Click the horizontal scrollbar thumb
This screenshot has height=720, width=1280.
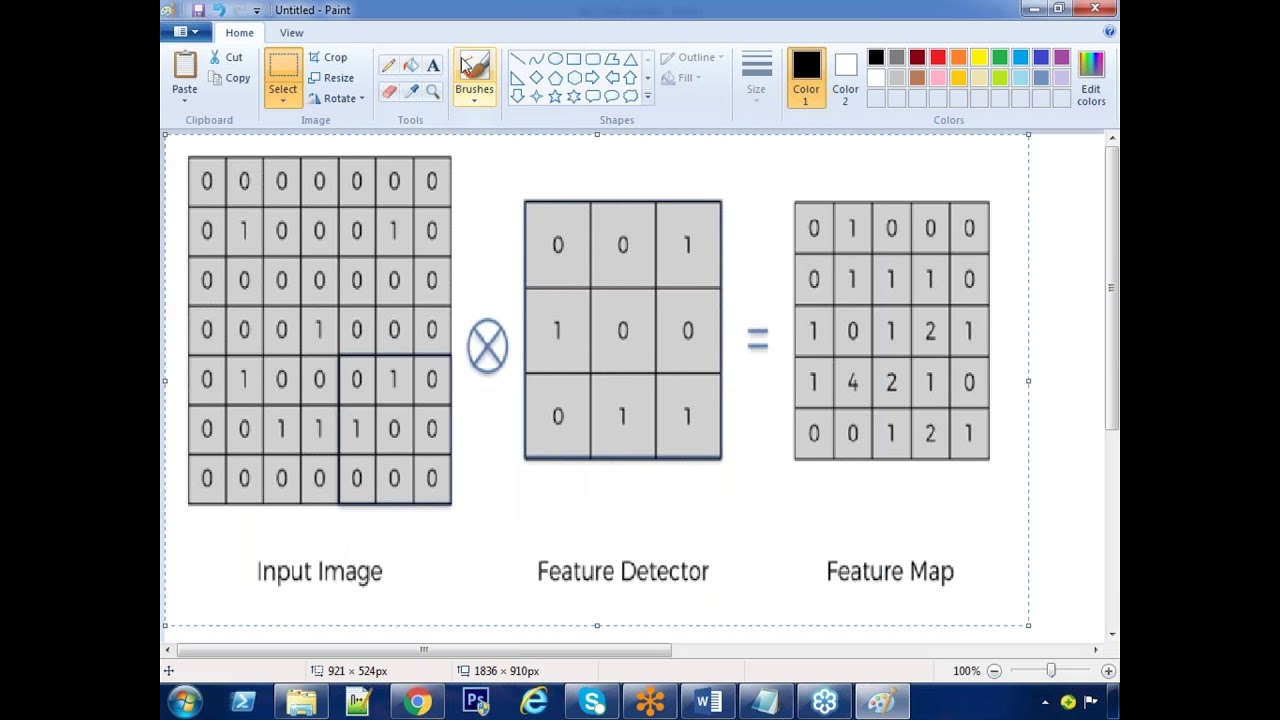click(x=424, y=650)
